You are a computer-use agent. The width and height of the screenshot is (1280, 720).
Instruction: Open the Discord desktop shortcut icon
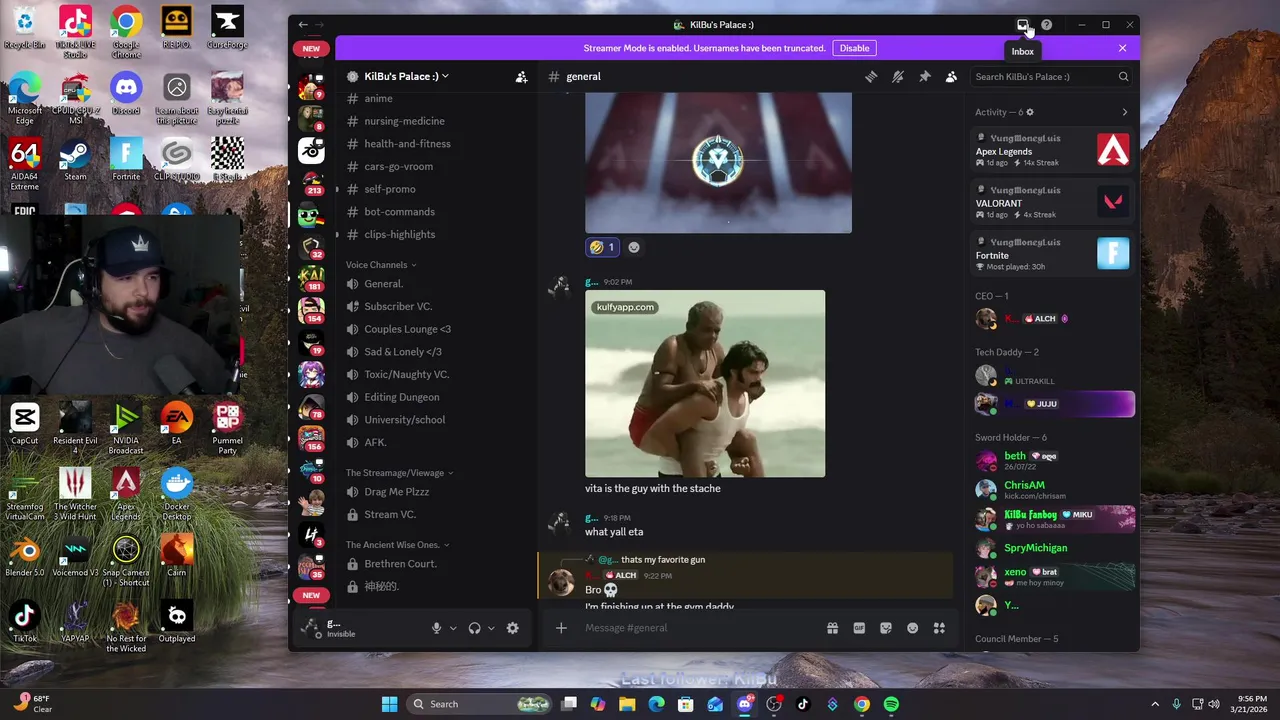(x=126, y=95)
